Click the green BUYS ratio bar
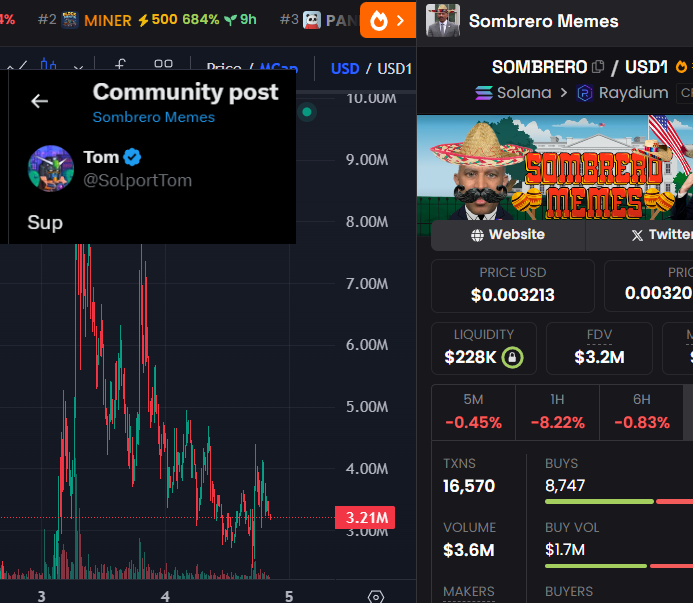 tap(599, 501)
